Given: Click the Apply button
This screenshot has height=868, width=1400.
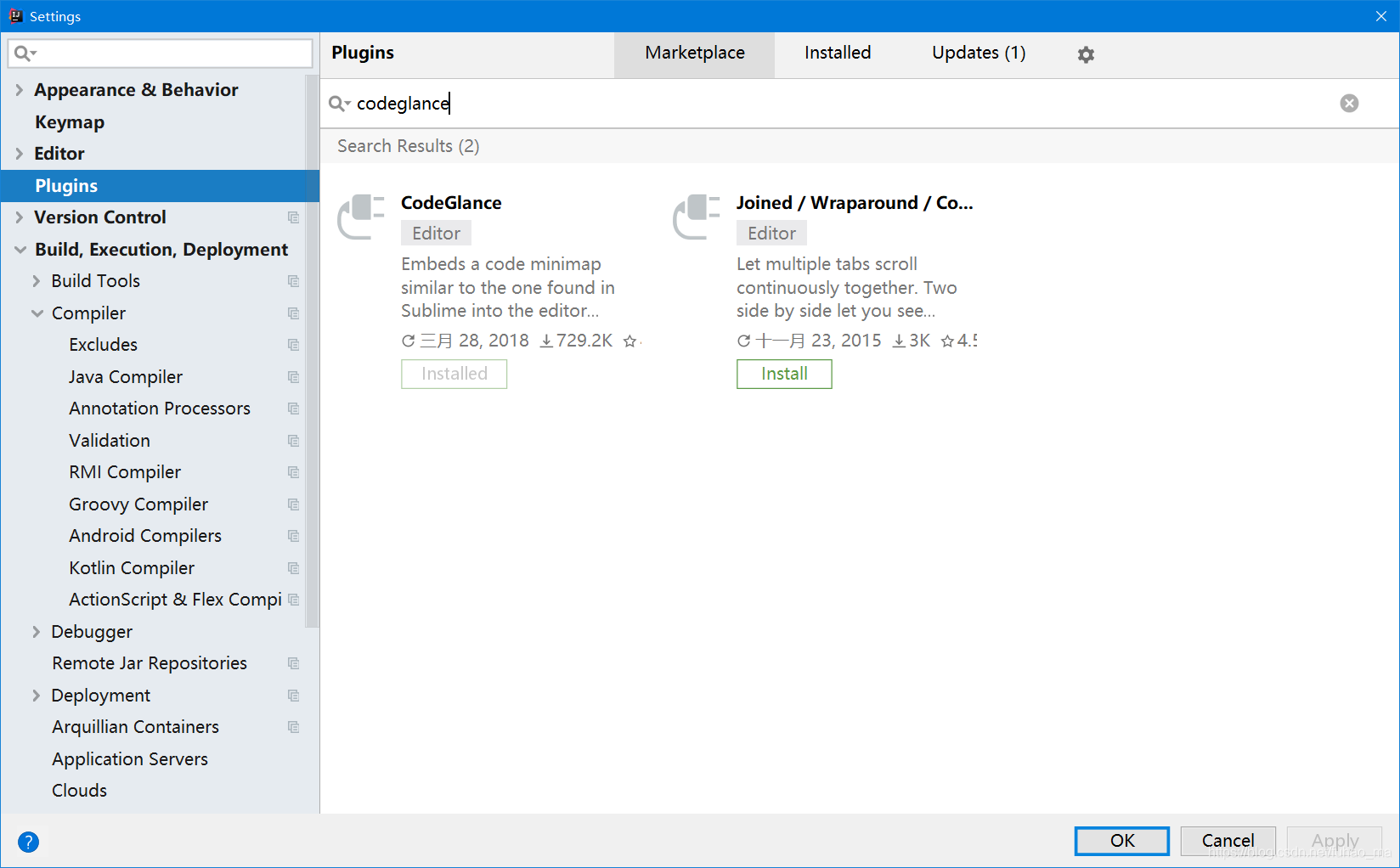Looking at the screenshot, I should (1335, 841).
